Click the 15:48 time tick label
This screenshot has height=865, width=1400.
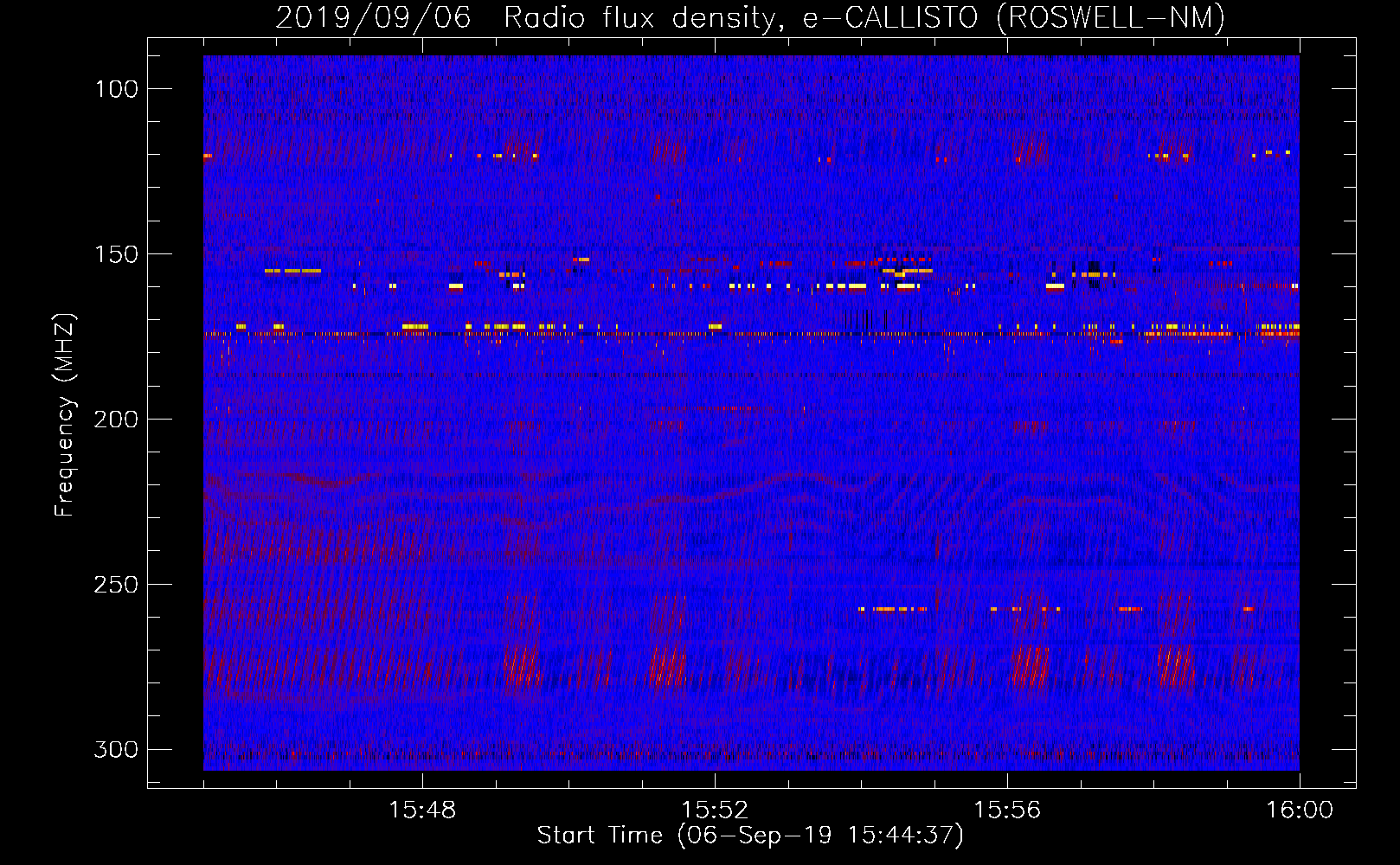tap(422, 811)
